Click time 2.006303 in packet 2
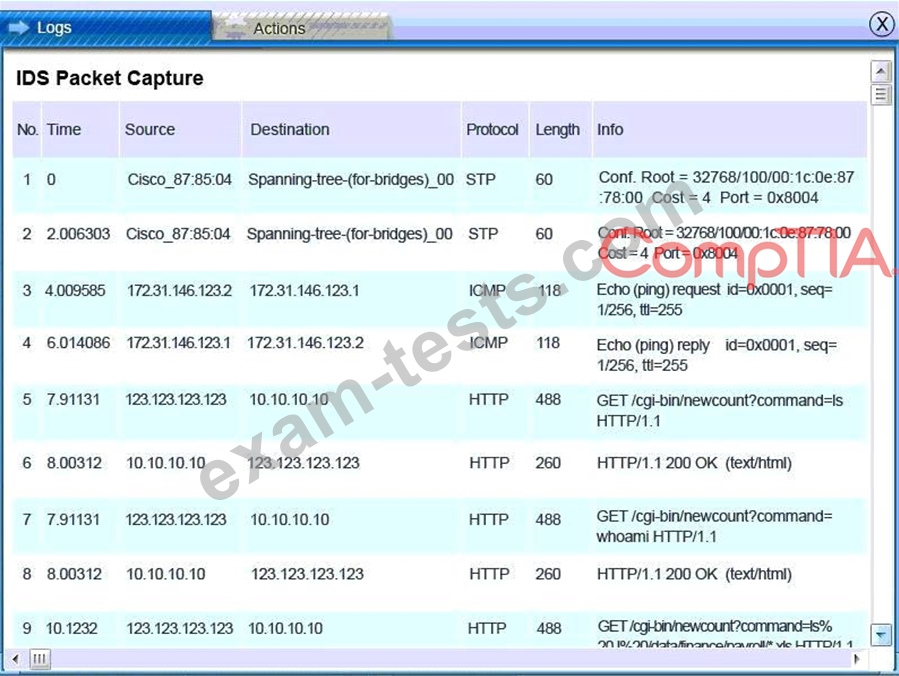 tap(78, 234)
